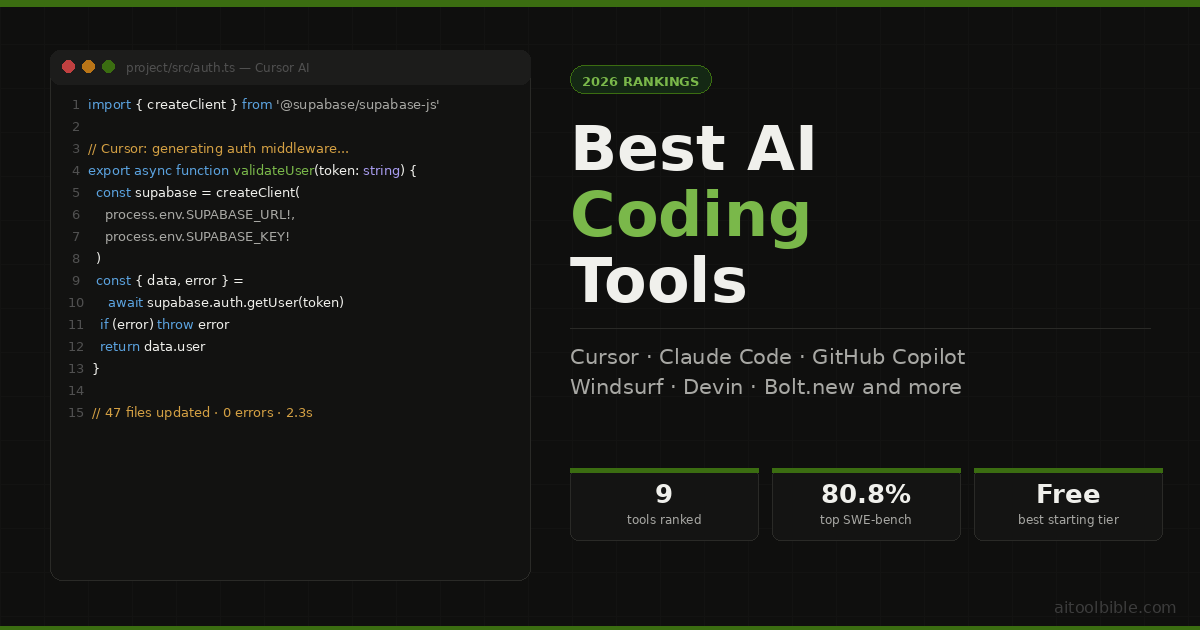Viewport: 1200px width, 630px height.
Task: Click line number 15 in the gutter
Action: pyautogui.click(x=76, y=412)
